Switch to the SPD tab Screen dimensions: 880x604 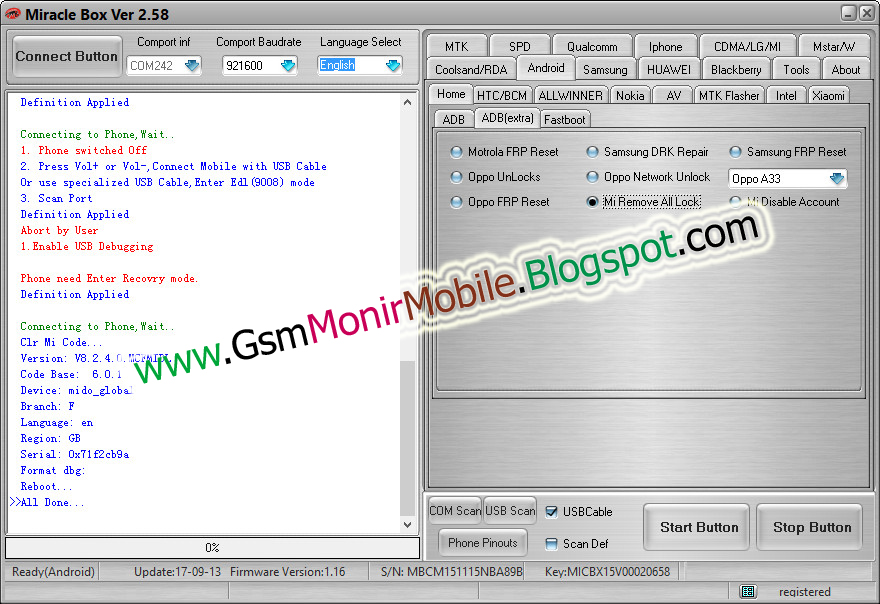(520, 47)
